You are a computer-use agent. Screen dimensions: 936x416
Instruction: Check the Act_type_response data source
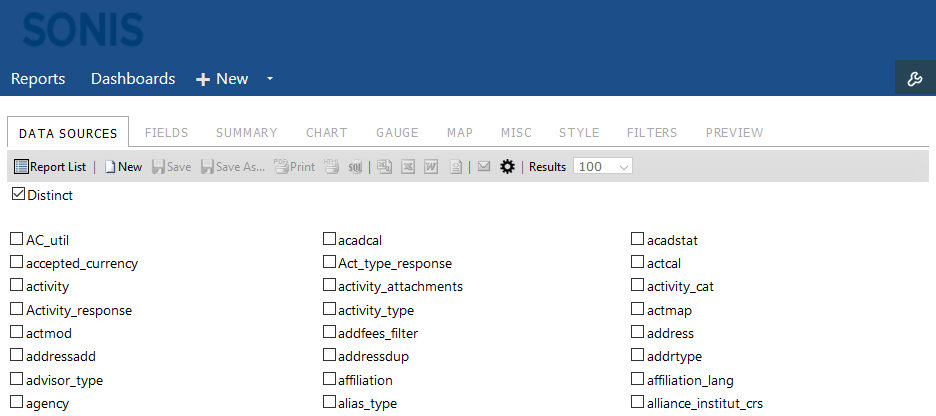tap(330, 262)
